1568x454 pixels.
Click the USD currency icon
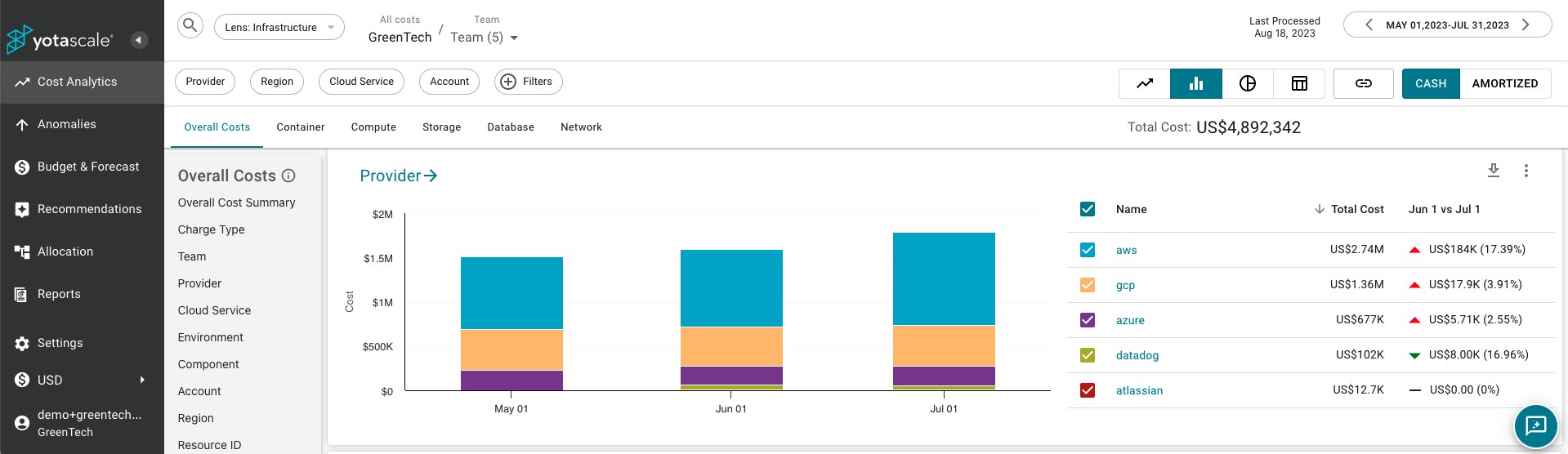22,380
